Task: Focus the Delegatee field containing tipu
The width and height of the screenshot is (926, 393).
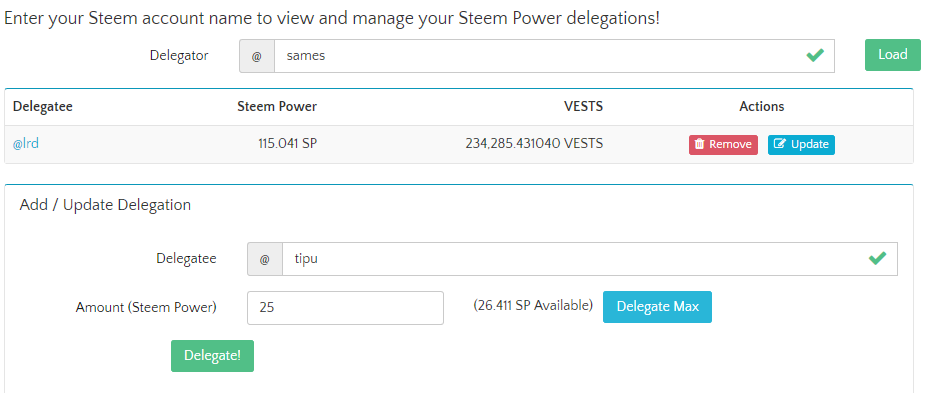Action: point(589,259)
